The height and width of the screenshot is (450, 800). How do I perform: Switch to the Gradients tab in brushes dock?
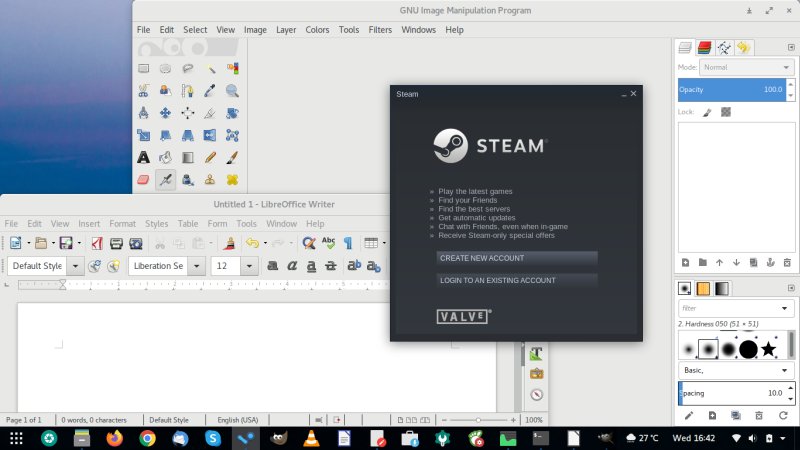pos(721,289)
